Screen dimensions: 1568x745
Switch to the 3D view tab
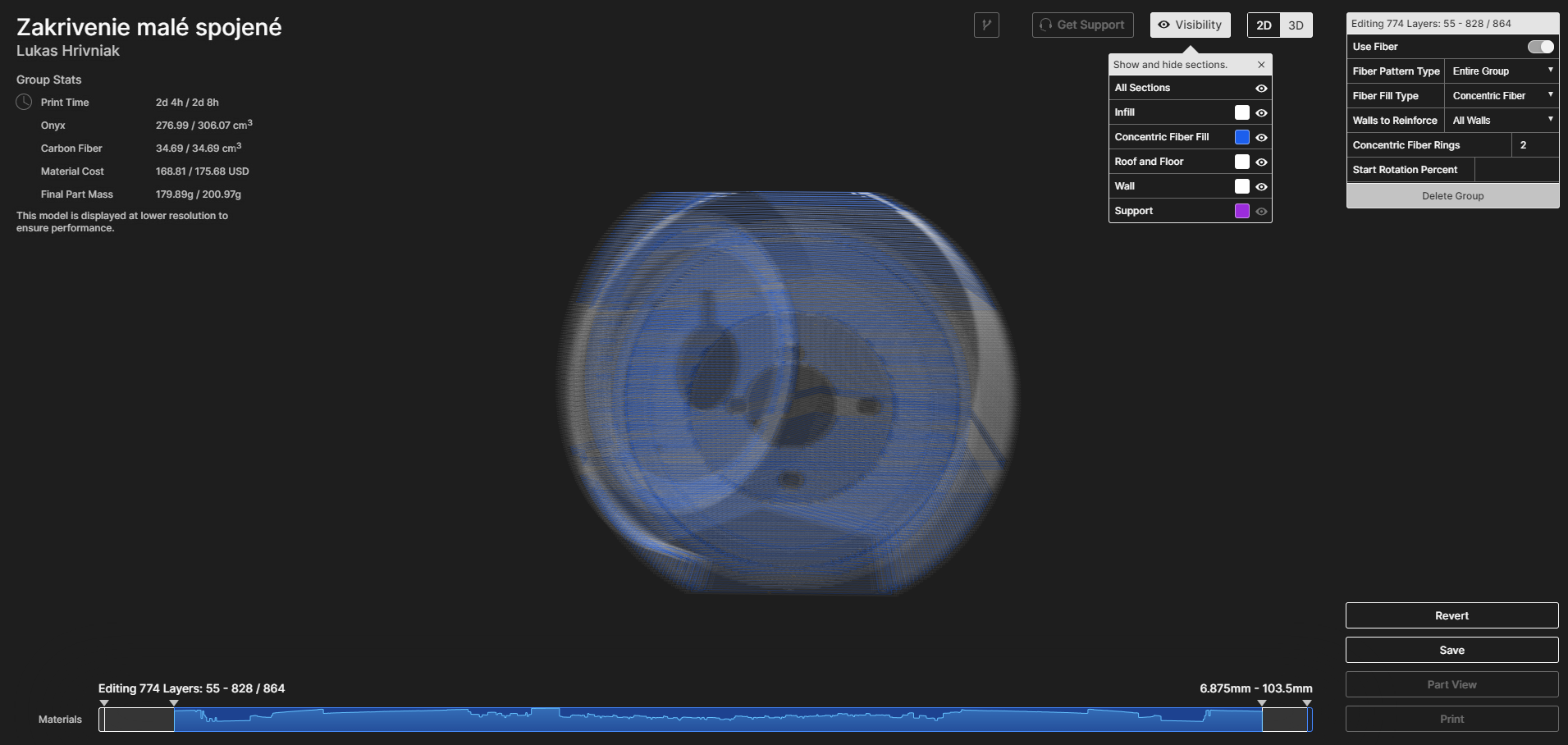click(1296, 25)
